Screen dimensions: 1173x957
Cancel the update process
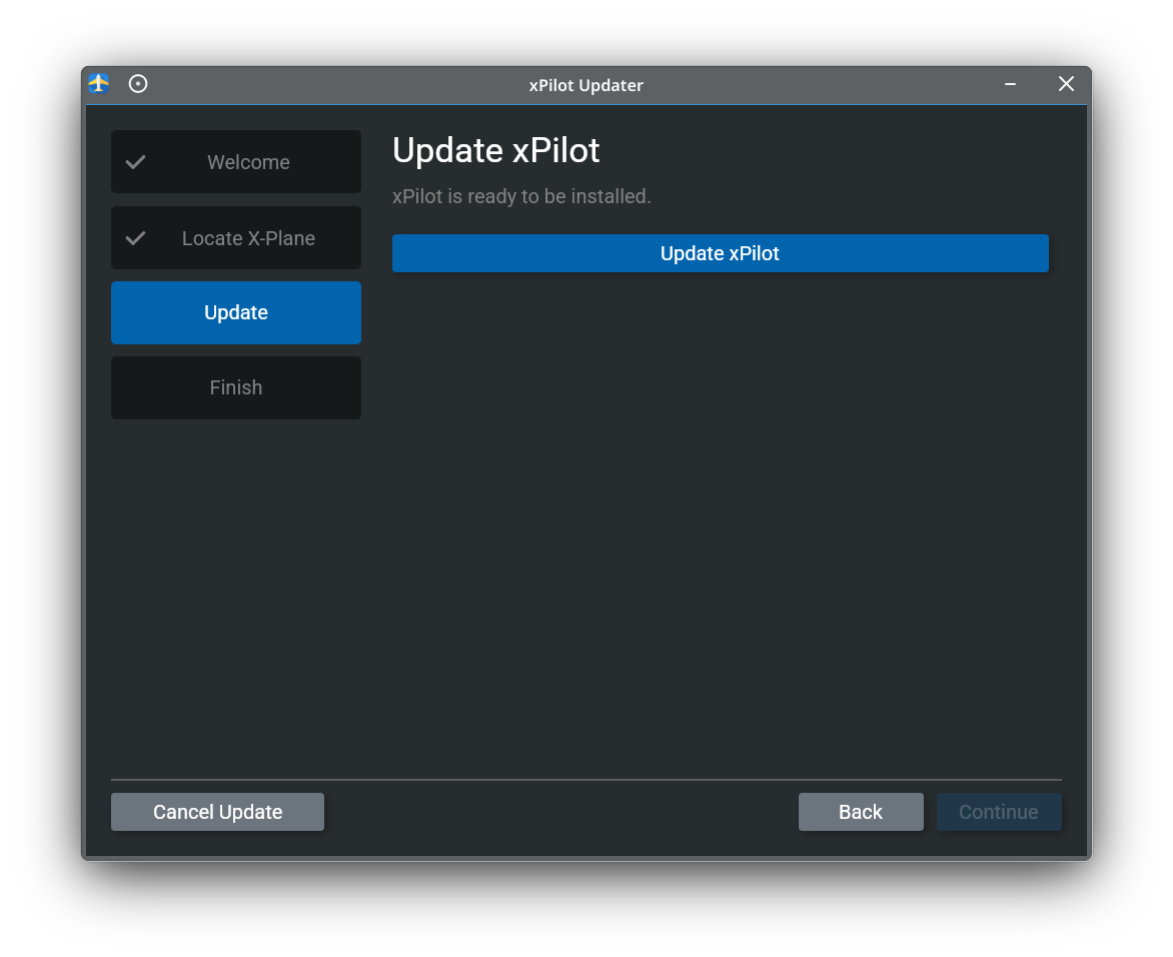click(x=217, y=811)
